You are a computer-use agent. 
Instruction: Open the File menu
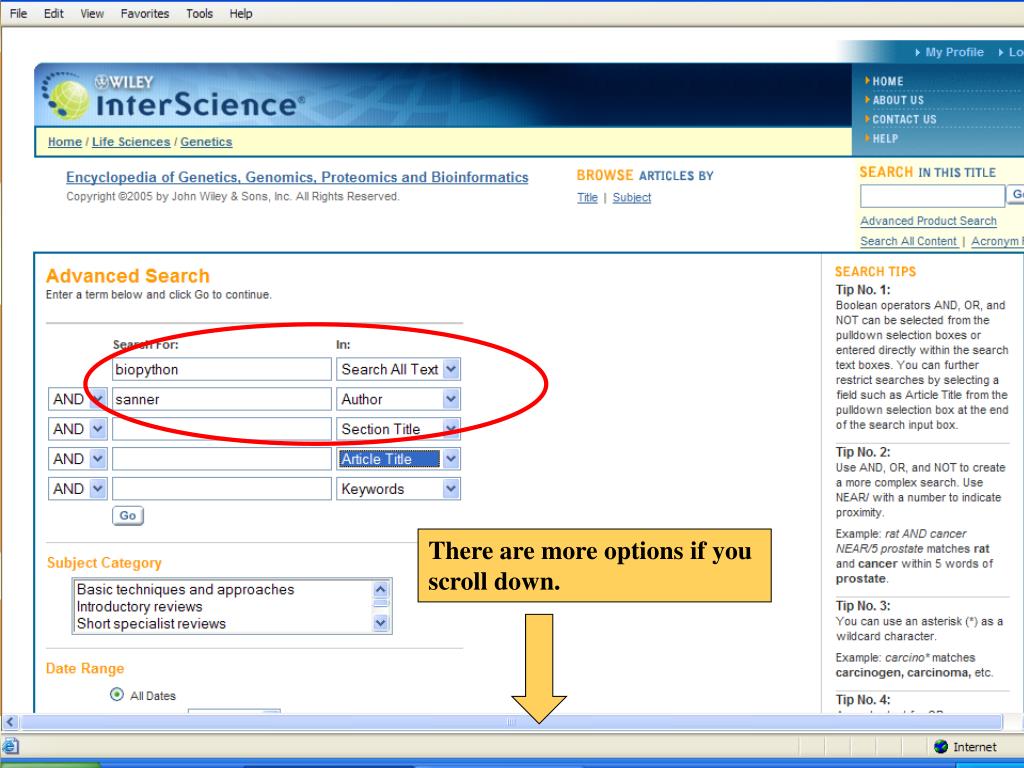18,13
